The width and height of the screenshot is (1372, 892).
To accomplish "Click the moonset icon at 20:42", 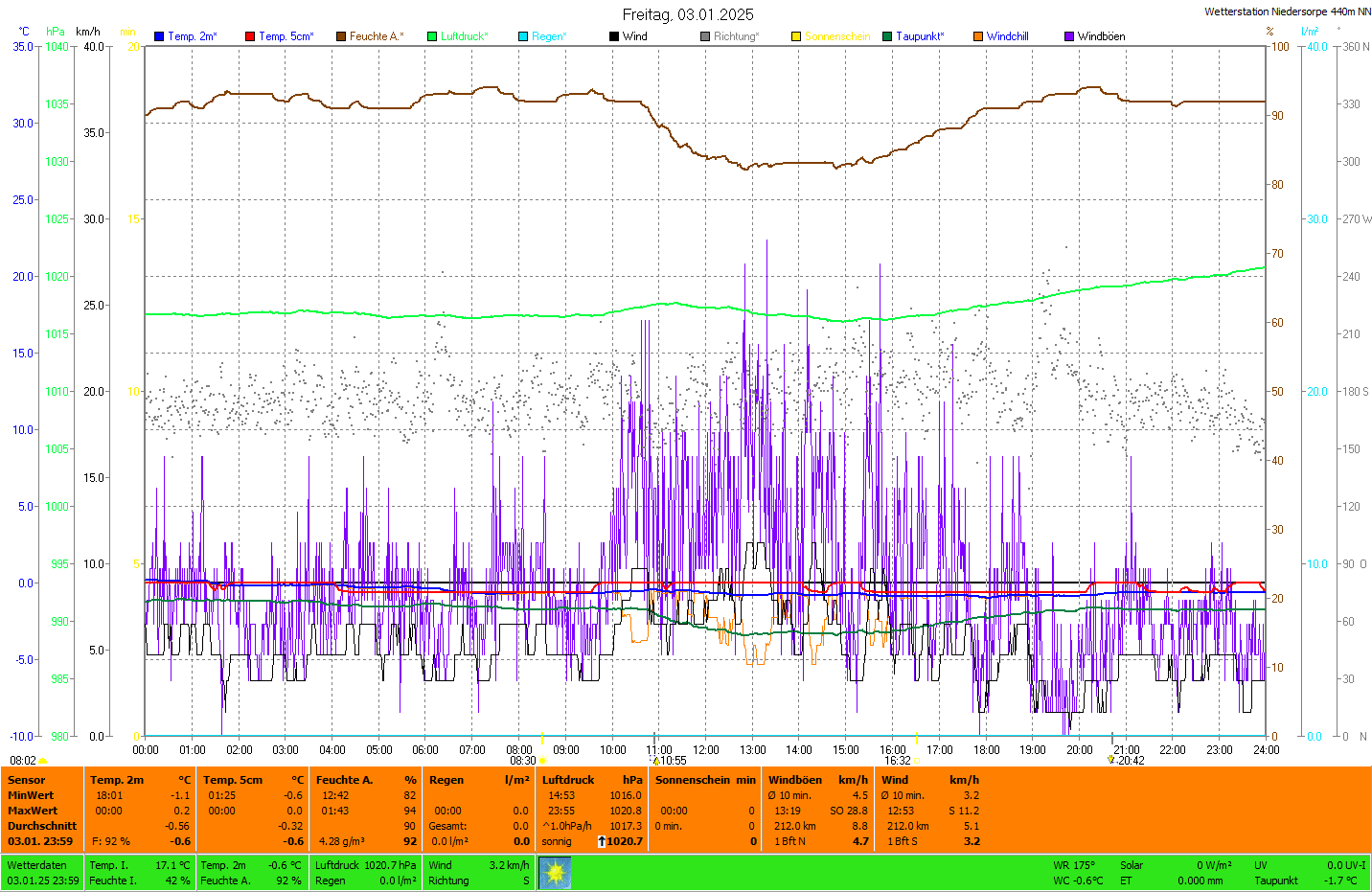I will (x=1110, y=760).
